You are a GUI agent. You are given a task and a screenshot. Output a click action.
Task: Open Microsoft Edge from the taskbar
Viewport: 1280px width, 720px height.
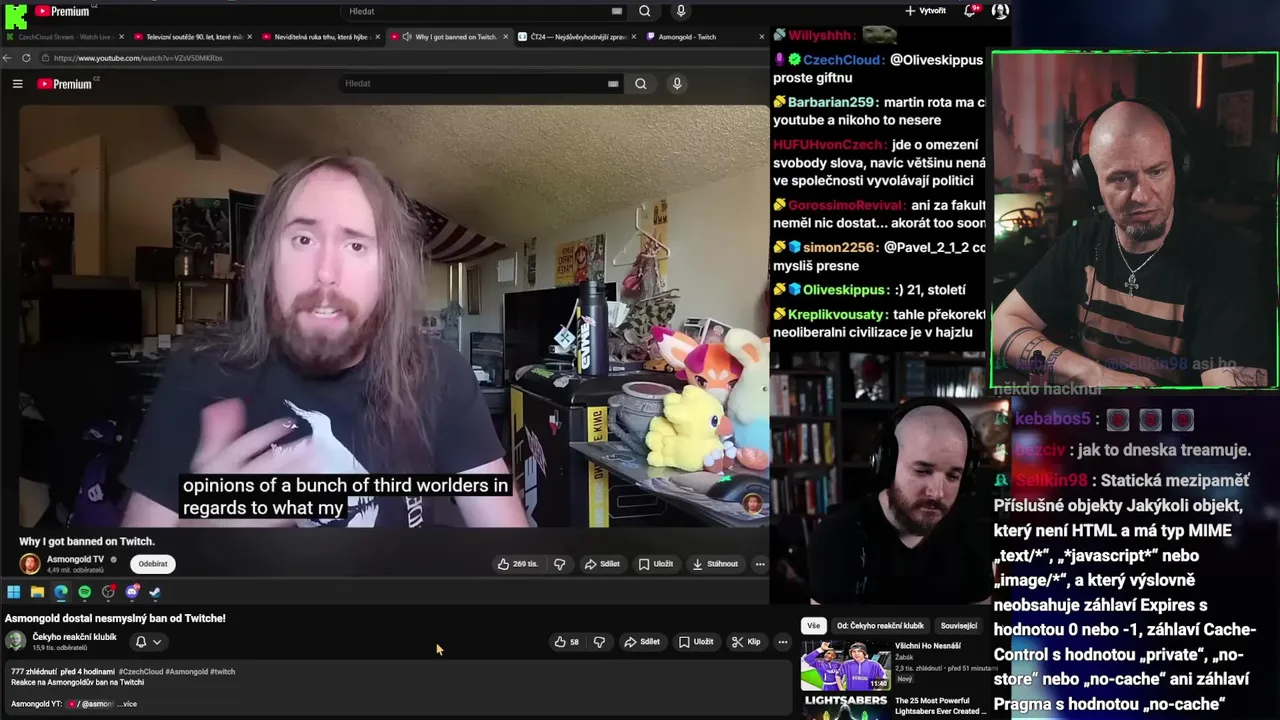pyautogui.click(x=61, y=592)
